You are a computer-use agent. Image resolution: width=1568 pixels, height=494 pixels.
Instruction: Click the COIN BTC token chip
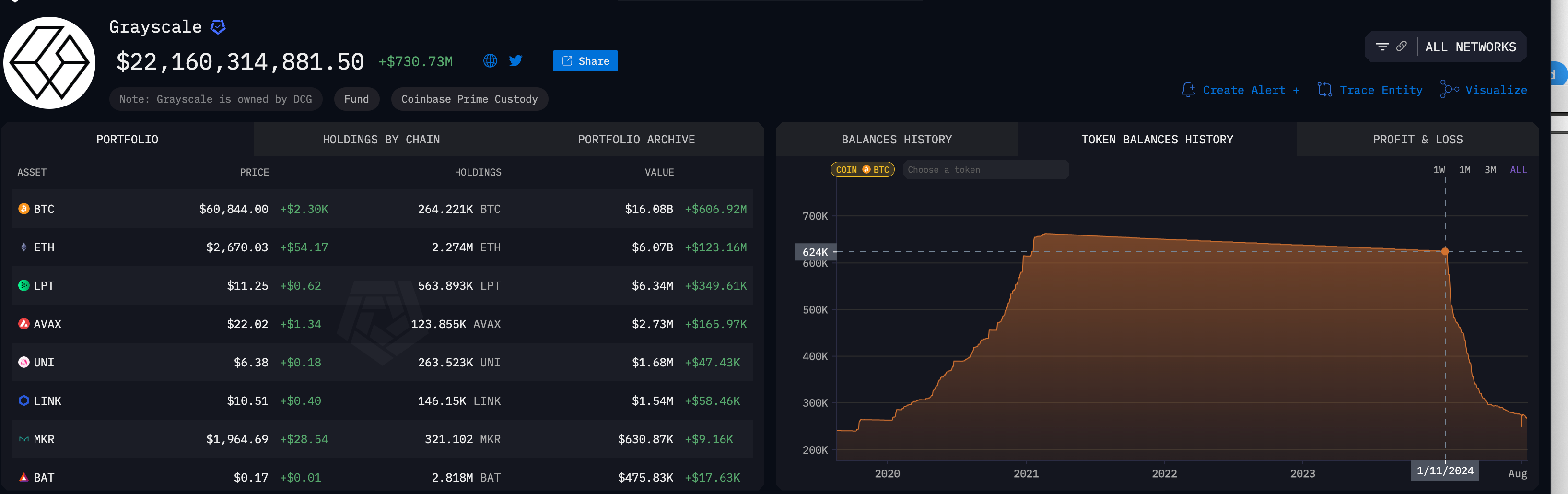[x=863, y=169]
